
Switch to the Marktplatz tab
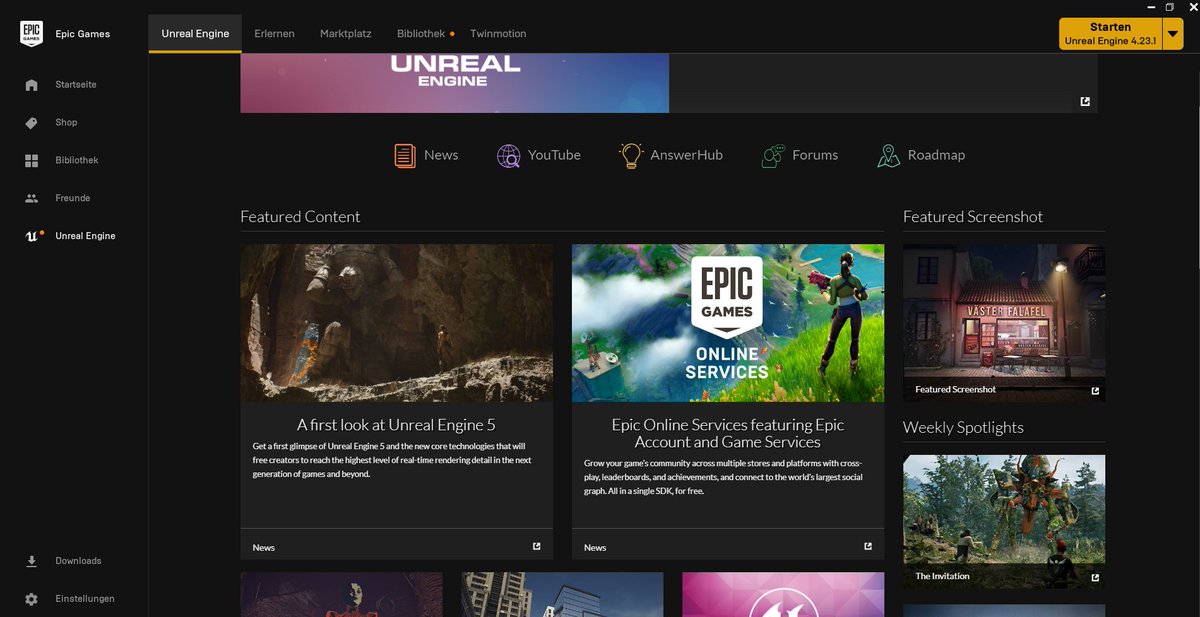pyautogui.click(x=346, y=33)
